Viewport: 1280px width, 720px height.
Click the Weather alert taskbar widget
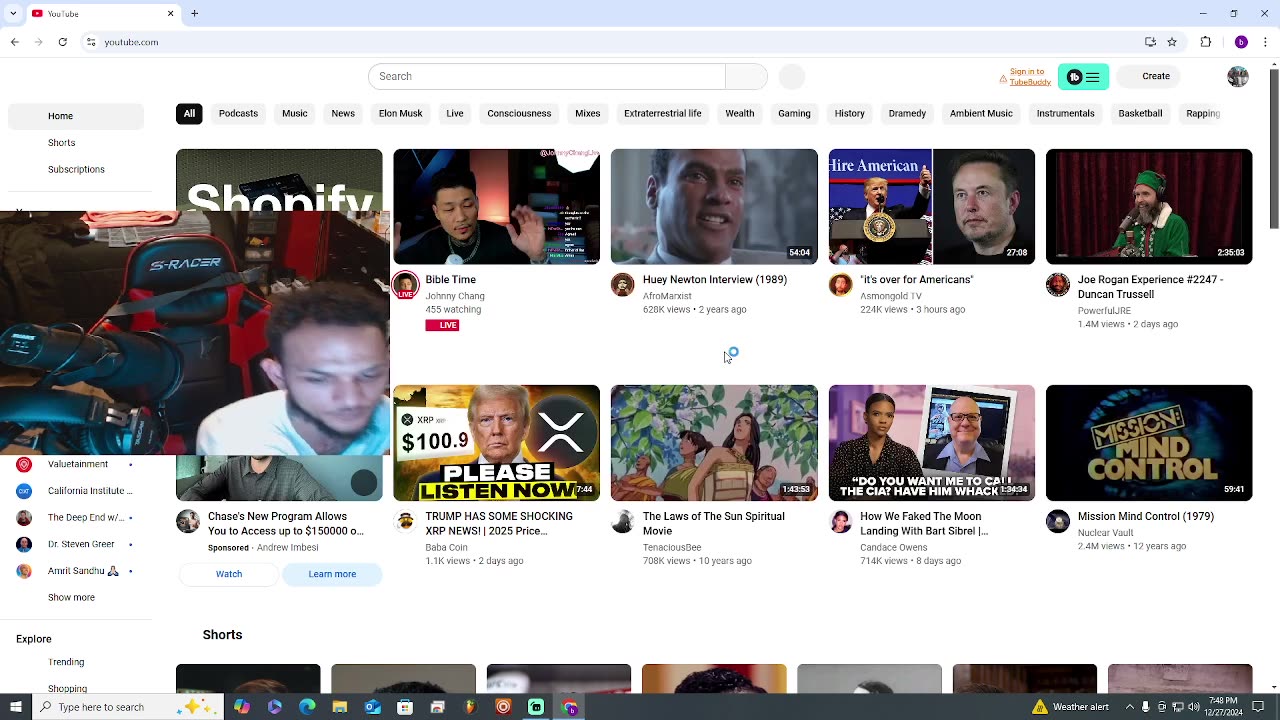click(x=1070, y=707)
